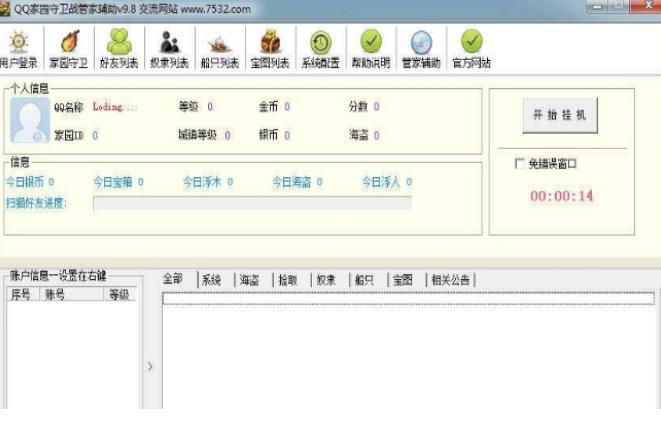661x425 pixels.
Task: Click the 今日宝箱 label
Action: pyautogui.click(x=113, y=182)
